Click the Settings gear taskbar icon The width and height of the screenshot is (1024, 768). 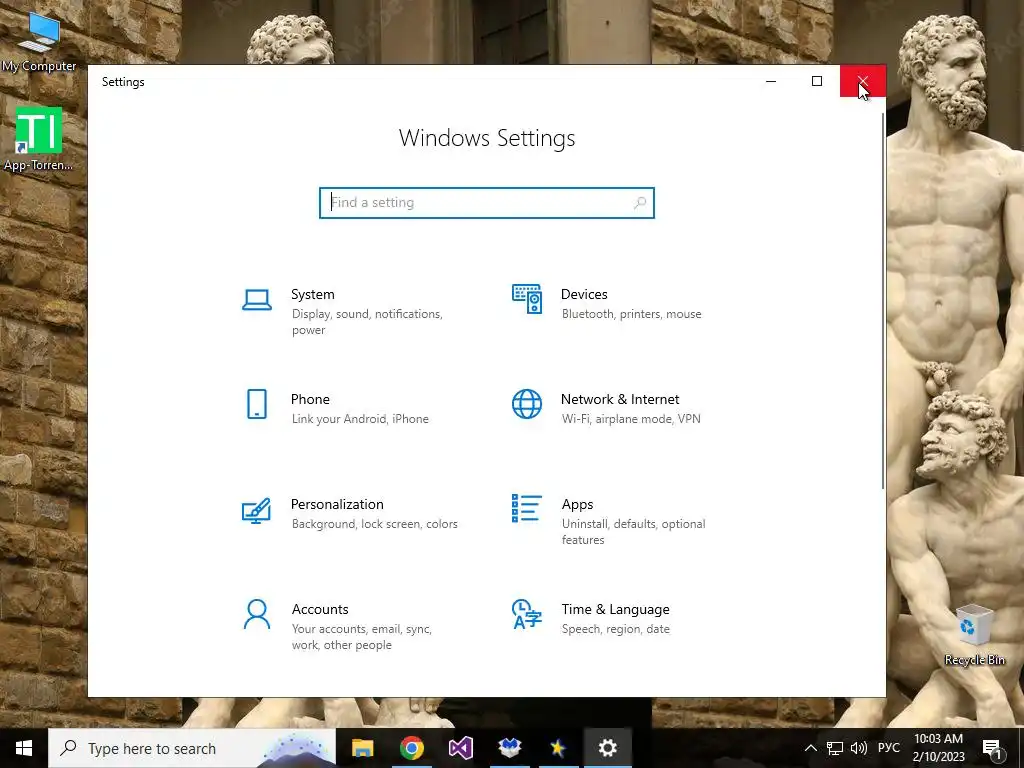[x=607, y=748]
